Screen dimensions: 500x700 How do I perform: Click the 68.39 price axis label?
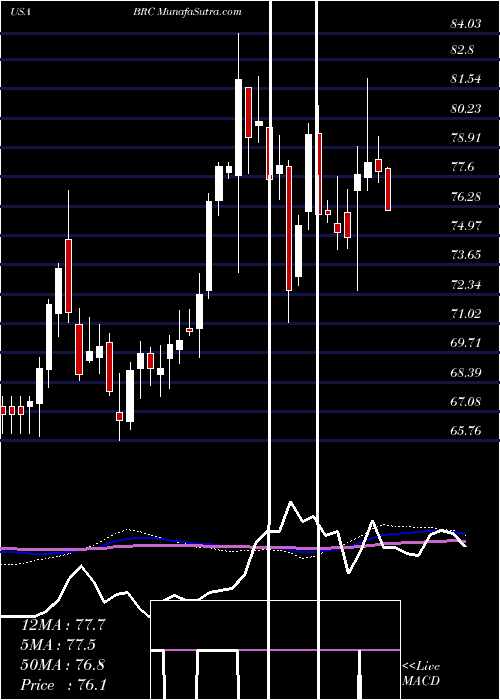[466, 373]
